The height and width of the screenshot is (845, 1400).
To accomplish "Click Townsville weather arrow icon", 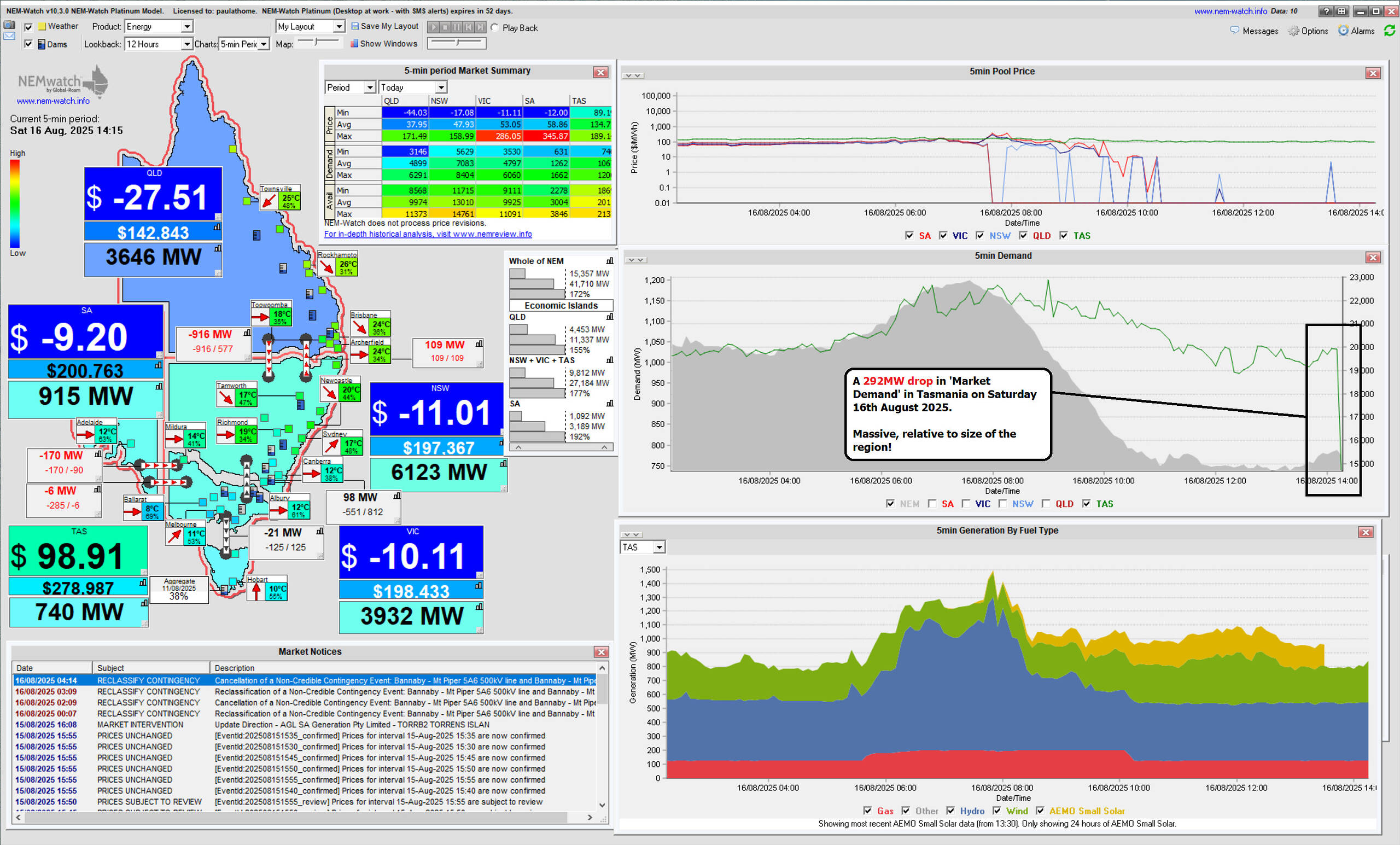I will point(269,201).
